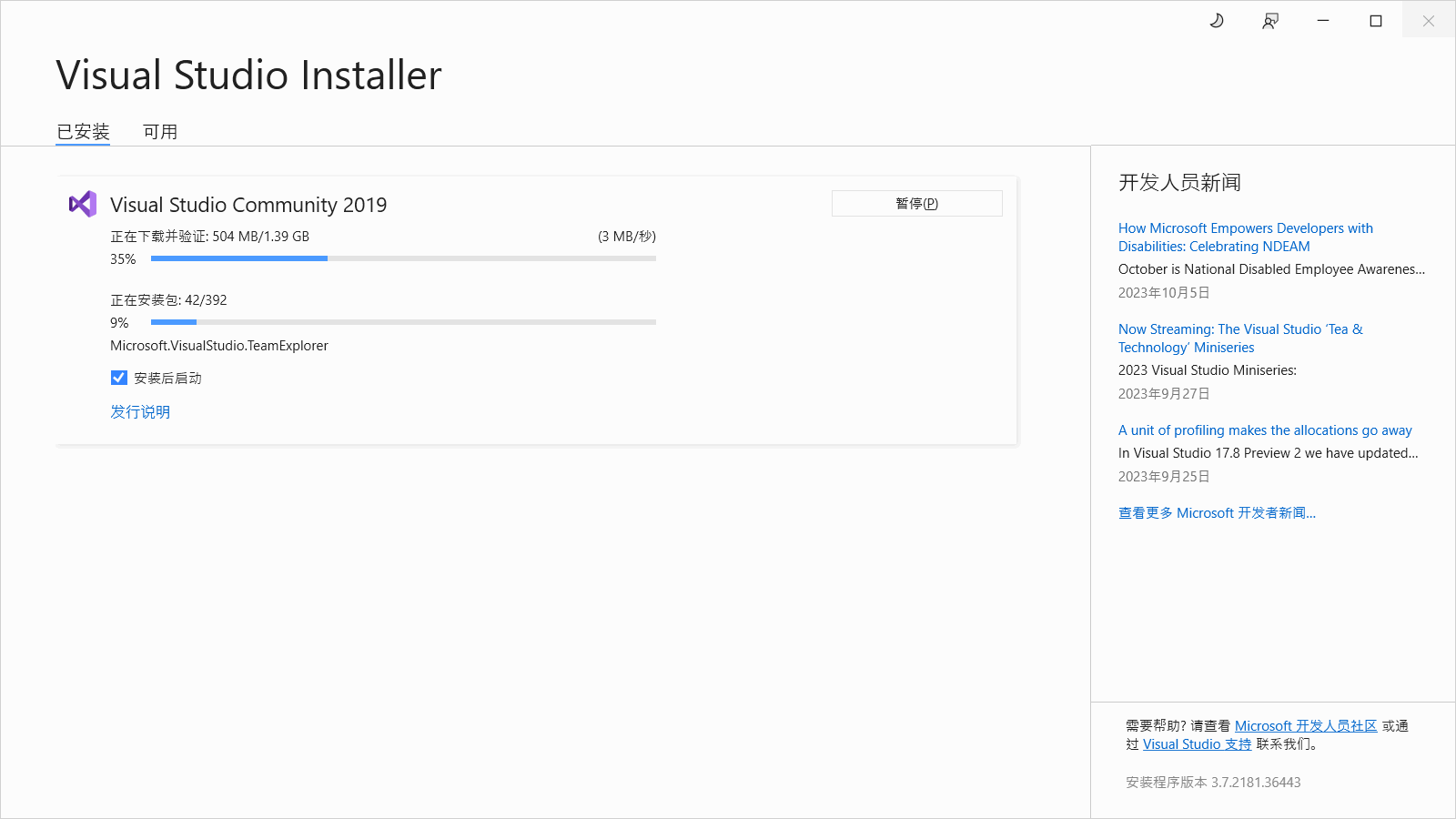Toggle dark theme moon icon
This screenshot has width=1456, height=819.
1217,21
